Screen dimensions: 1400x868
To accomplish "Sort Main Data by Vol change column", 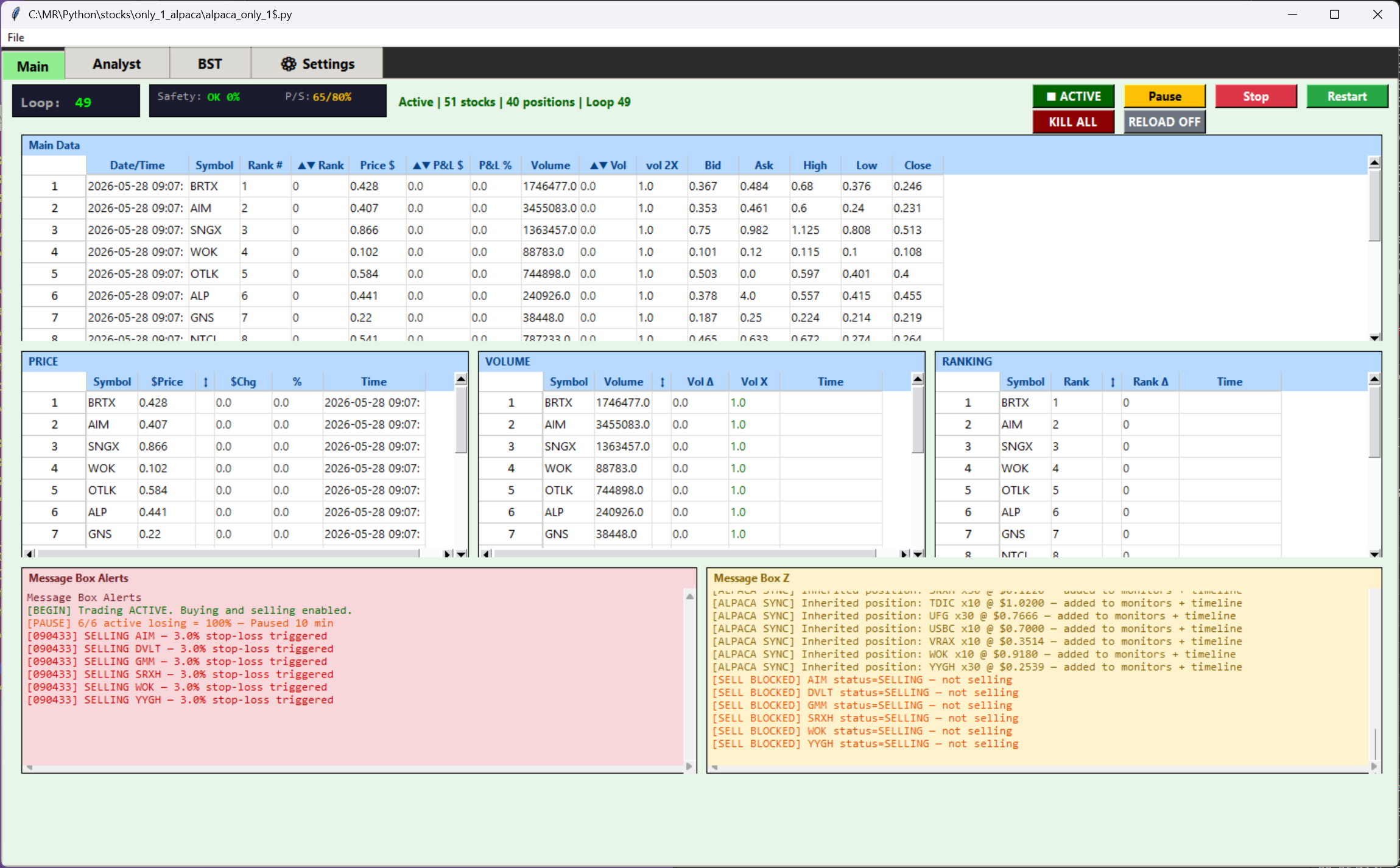I will [608, 165].
